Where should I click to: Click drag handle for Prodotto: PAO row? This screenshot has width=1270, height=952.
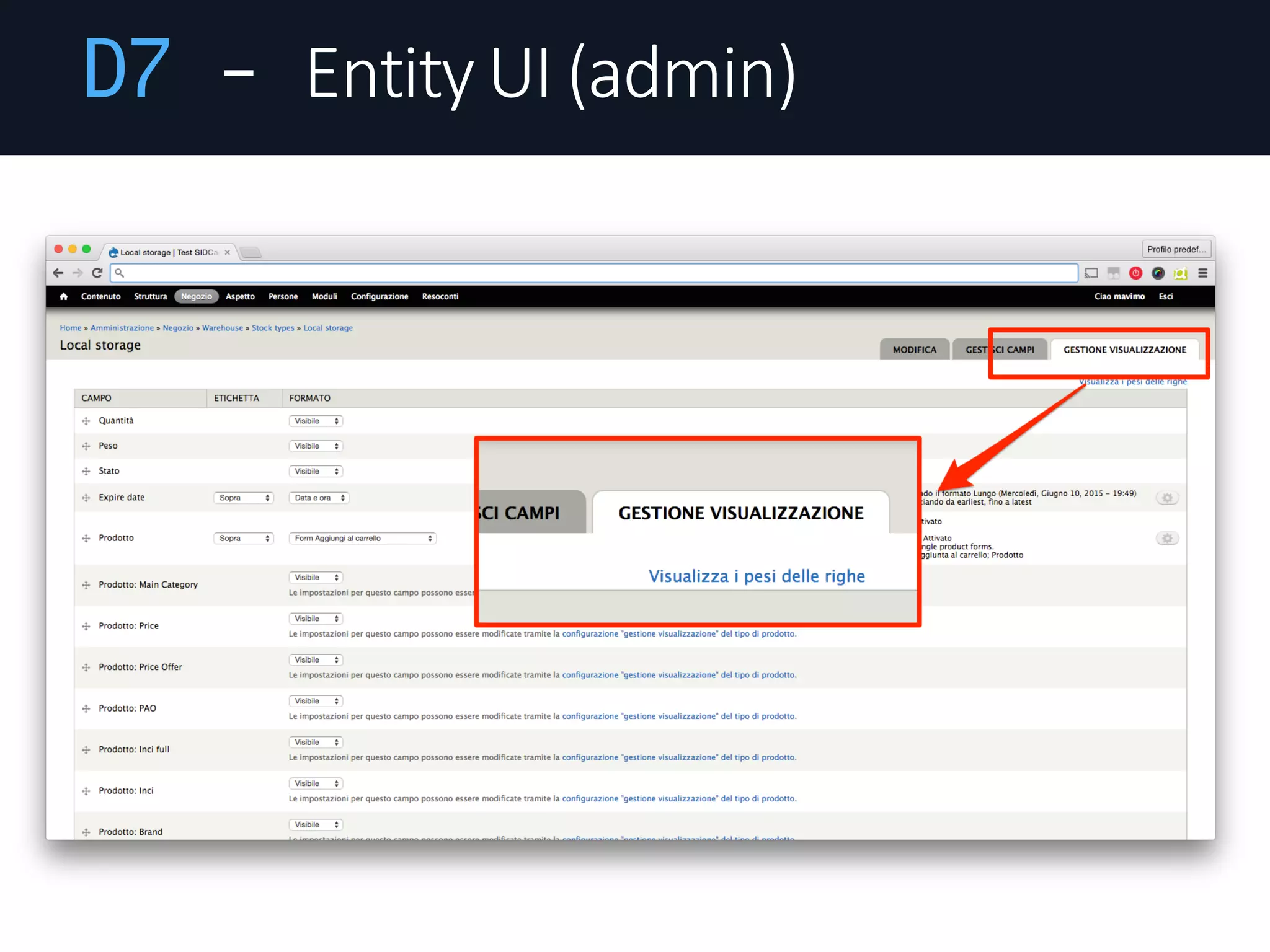[x=86, y=709]
